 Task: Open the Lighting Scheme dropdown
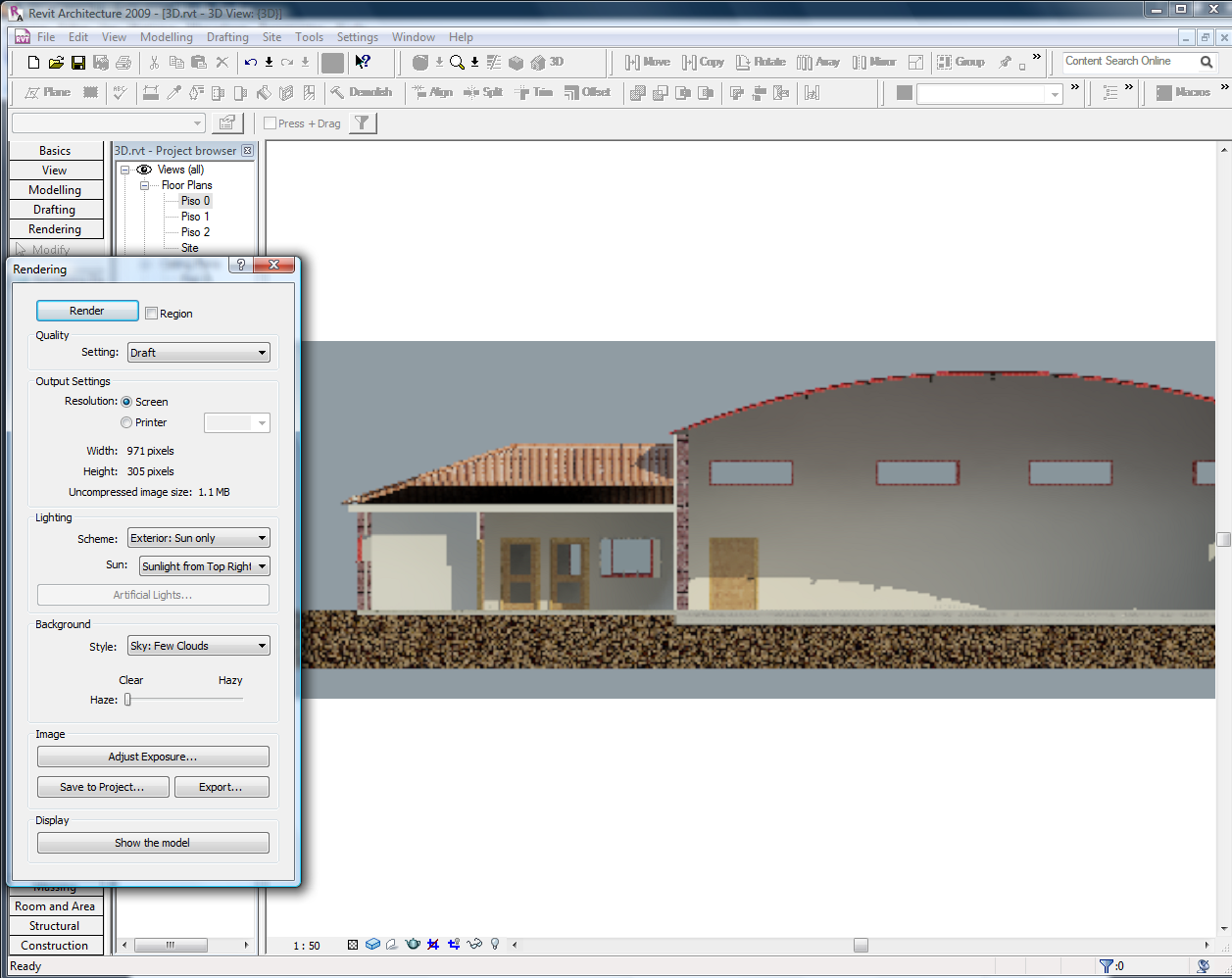[x=199, y=538]
